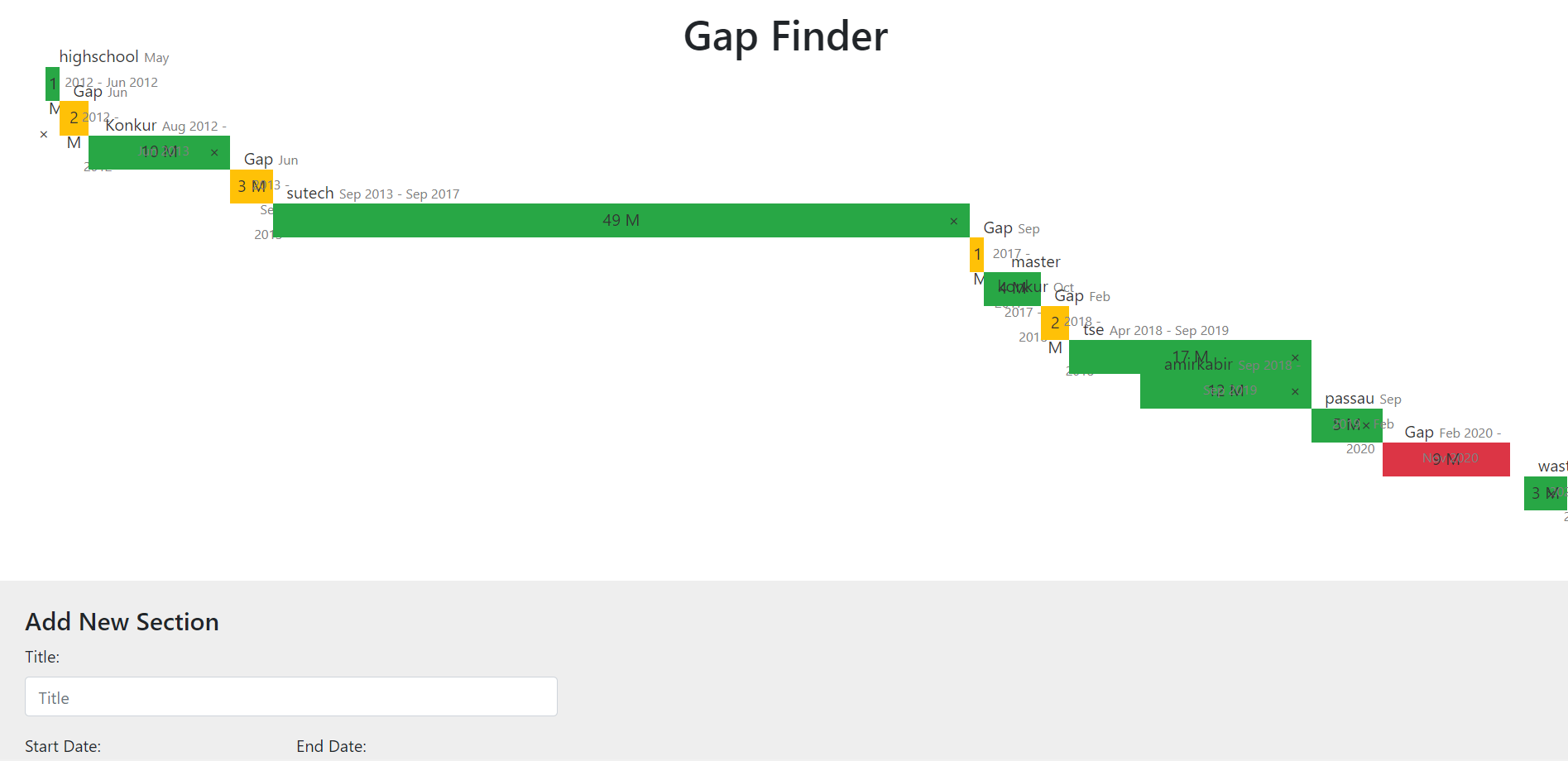Remove the tse section with its × icon
The height and width of the screenshot is (761, 1568).
(1295, 357)
